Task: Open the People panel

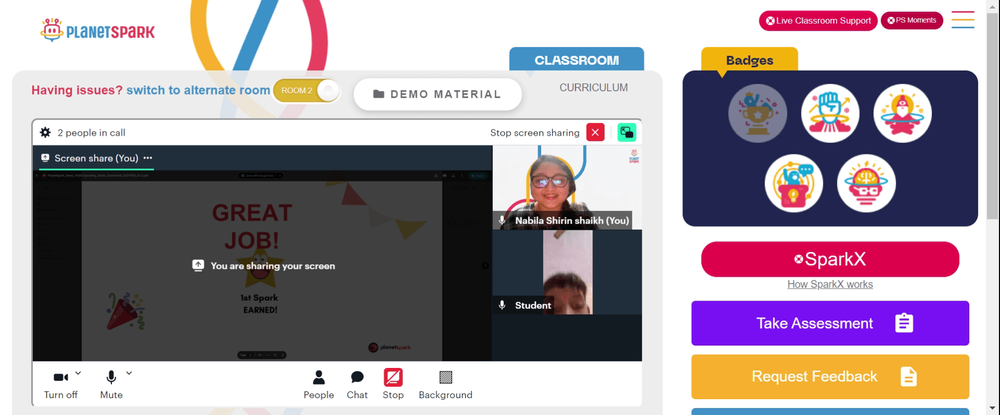Action: [319, 385]
